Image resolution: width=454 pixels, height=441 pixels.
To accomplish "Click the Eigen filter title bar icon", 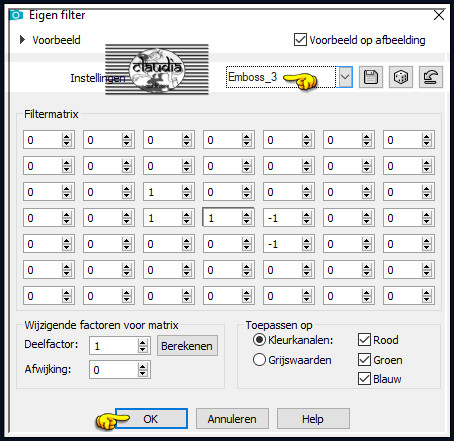I will coord(16,15).
